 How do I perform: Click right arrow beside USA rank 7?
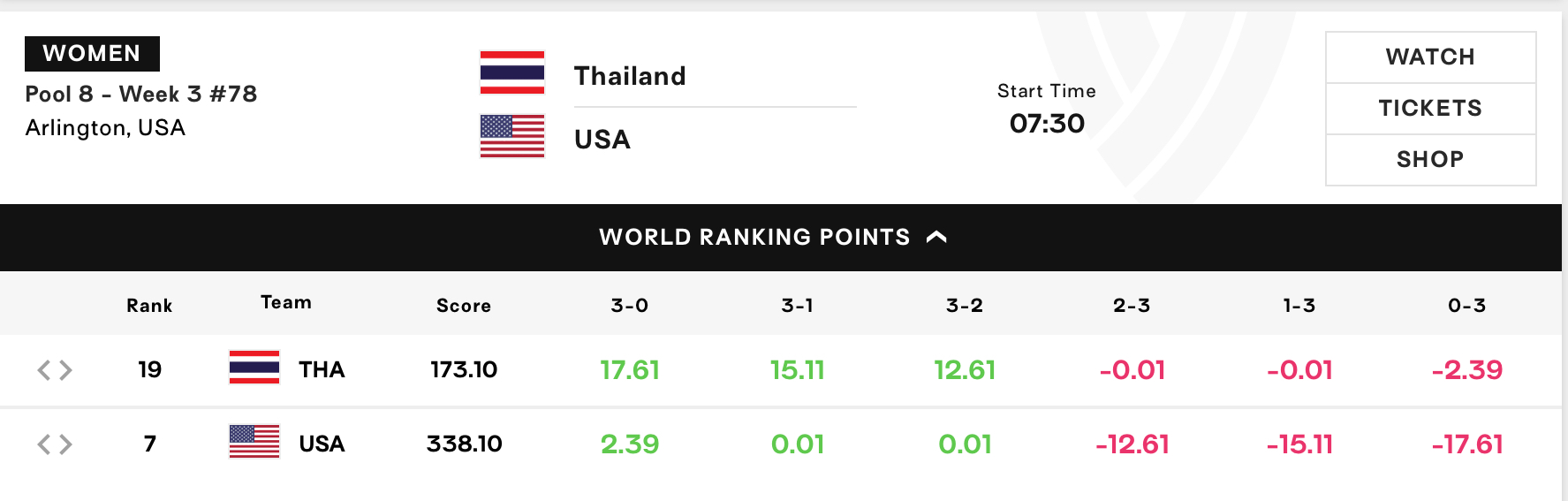point(65,444)
